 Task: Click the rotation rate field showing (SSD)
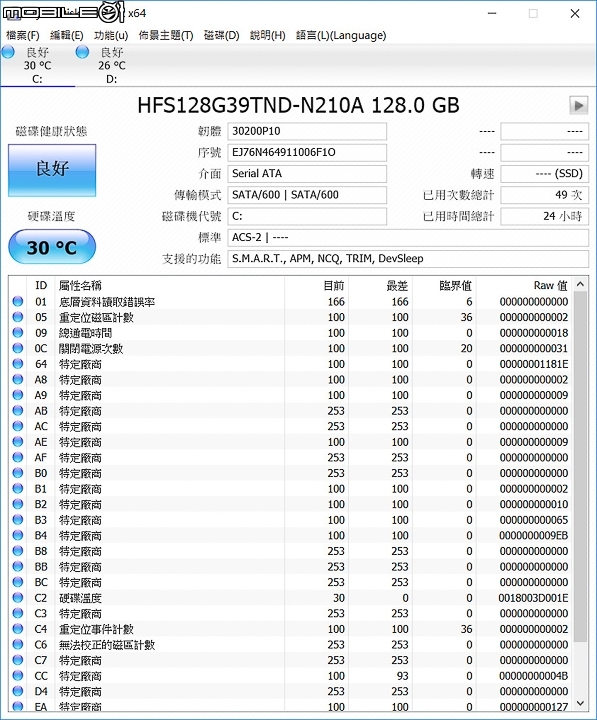tap(544, 174)
